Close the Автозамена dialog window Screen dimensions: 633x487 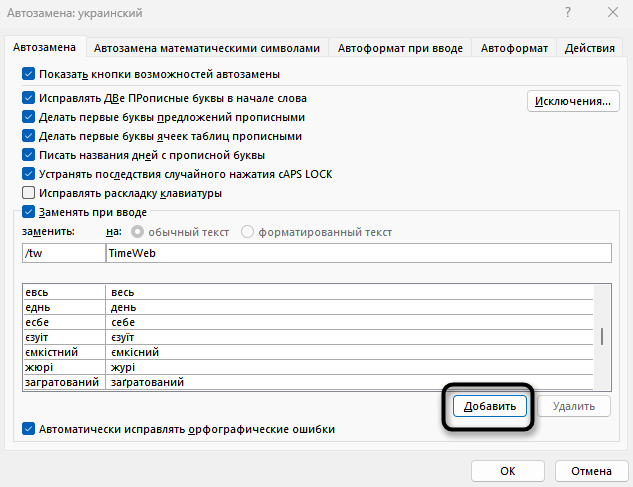point(612,13)
